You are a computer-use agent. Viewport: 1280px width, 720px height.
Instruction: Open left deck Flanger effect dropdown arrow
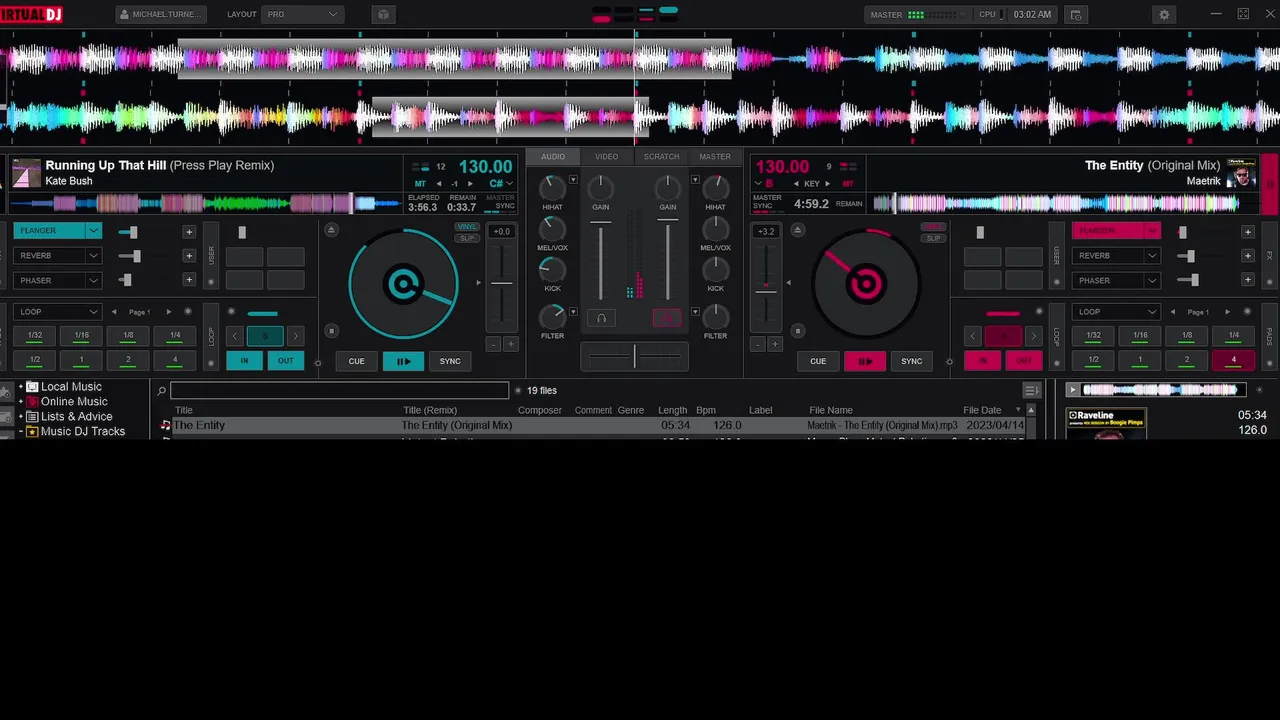coord(93,231)
